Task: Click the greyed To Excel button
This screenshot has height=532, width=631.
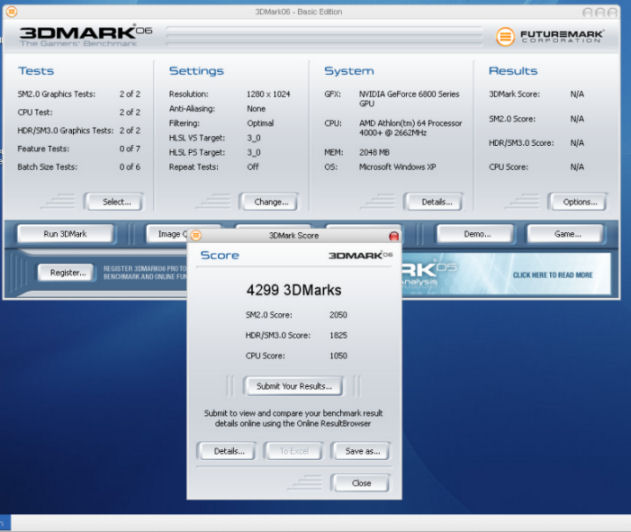Action: [293, 451]
